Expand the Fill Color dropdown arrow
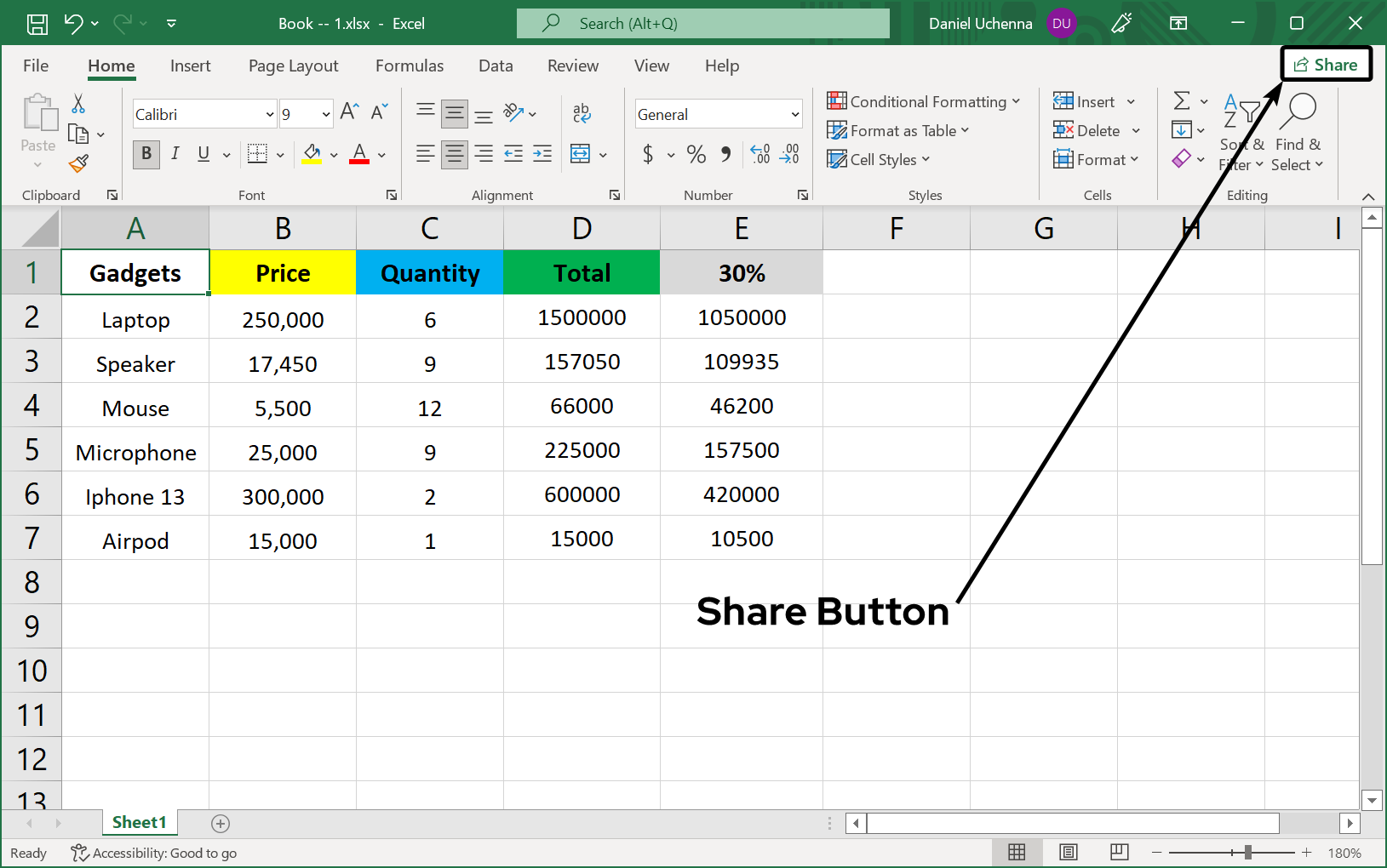1387x868 pixels. [x=333, y=154]
